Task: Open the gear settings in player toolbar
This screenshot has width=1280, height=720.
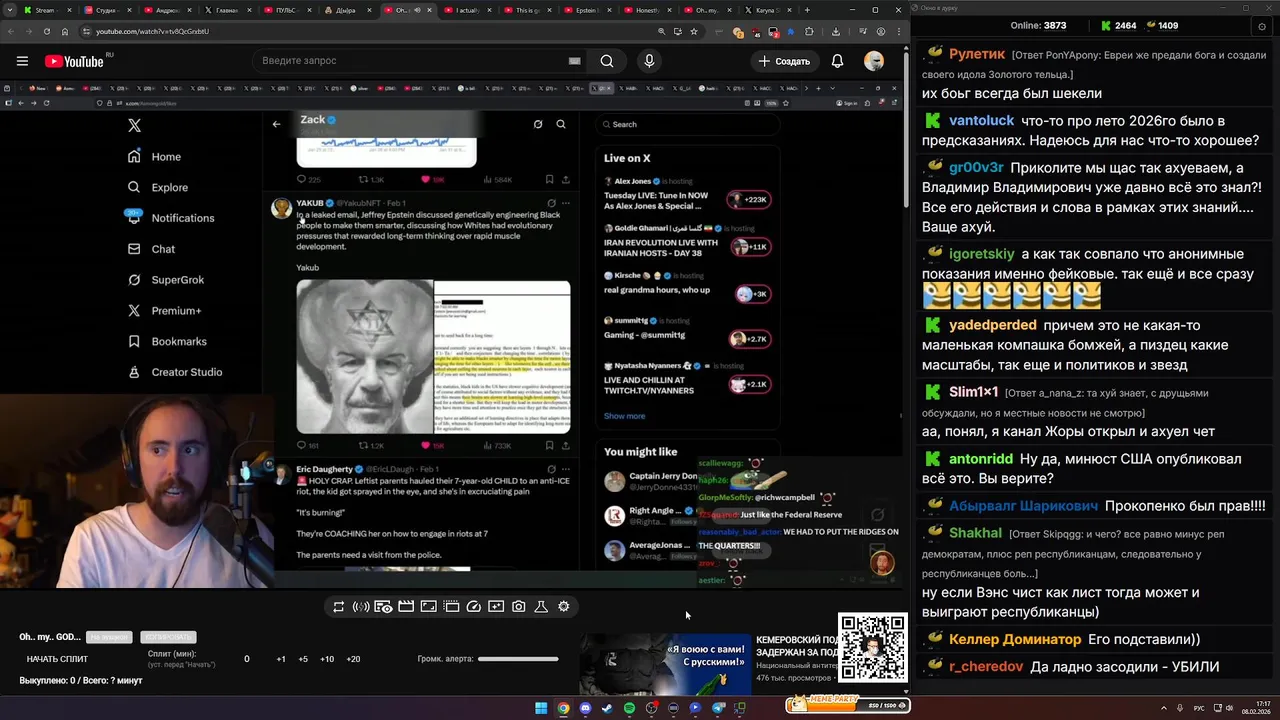Action: [x=564, y=607]
